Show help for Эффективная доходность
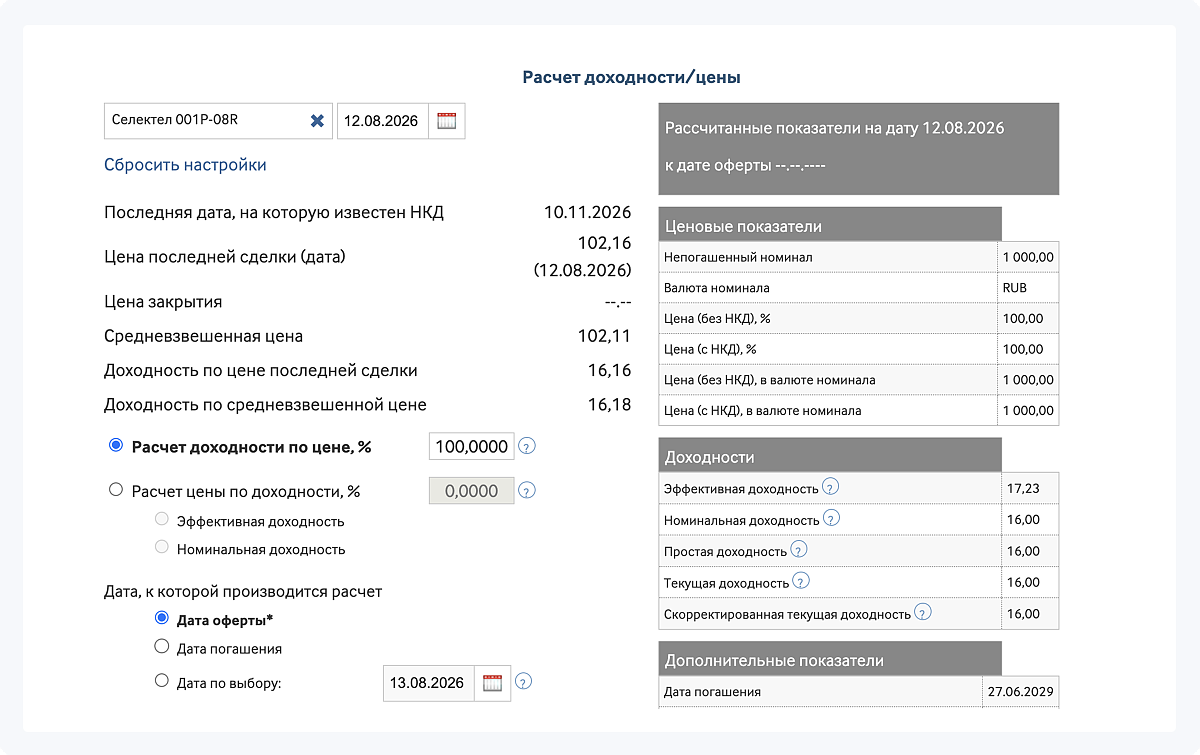 pyautogui.click(x=830, y=488)
